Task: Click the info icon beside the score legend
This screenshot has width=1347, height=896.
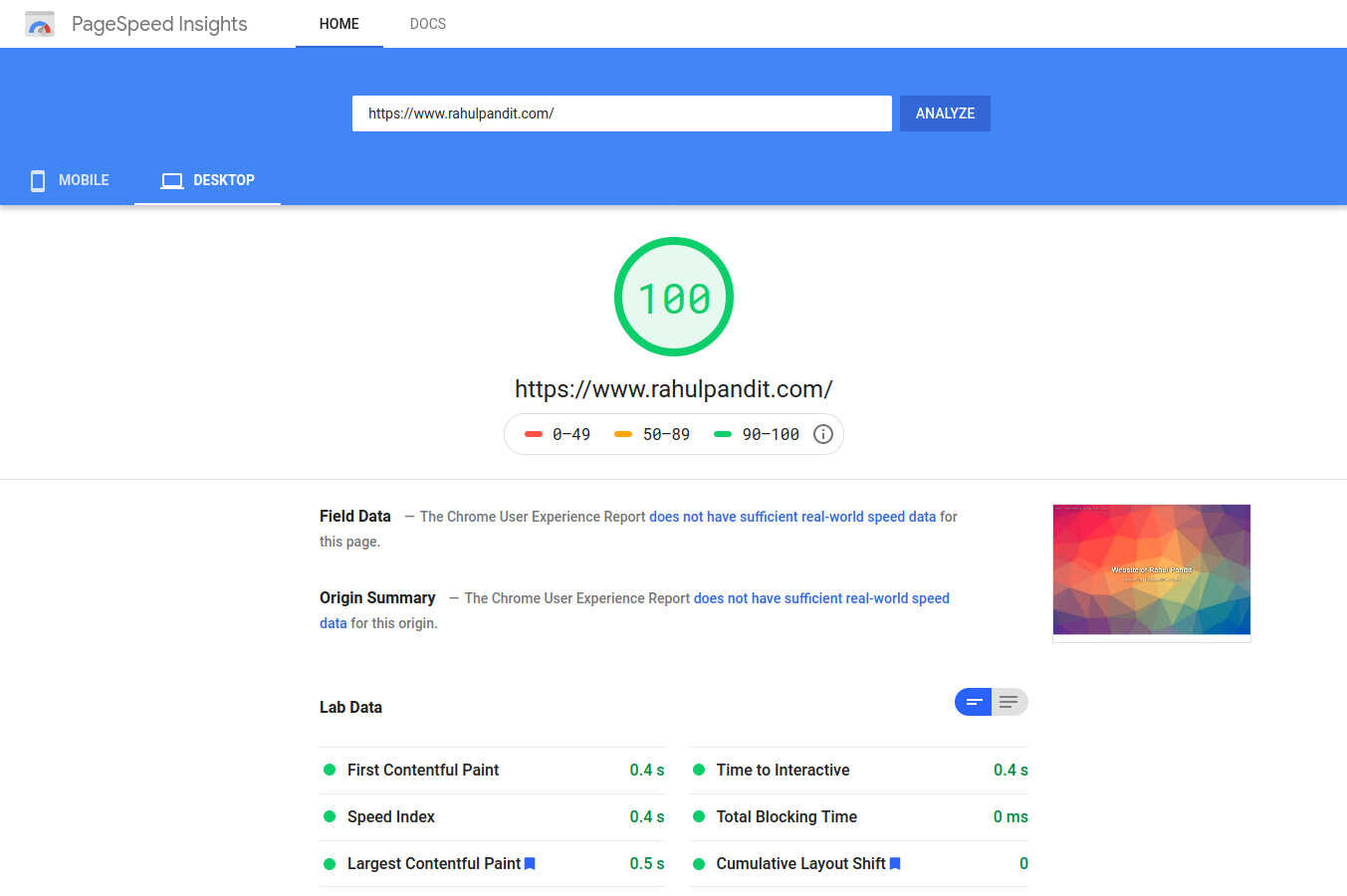Action: [822, 434]
